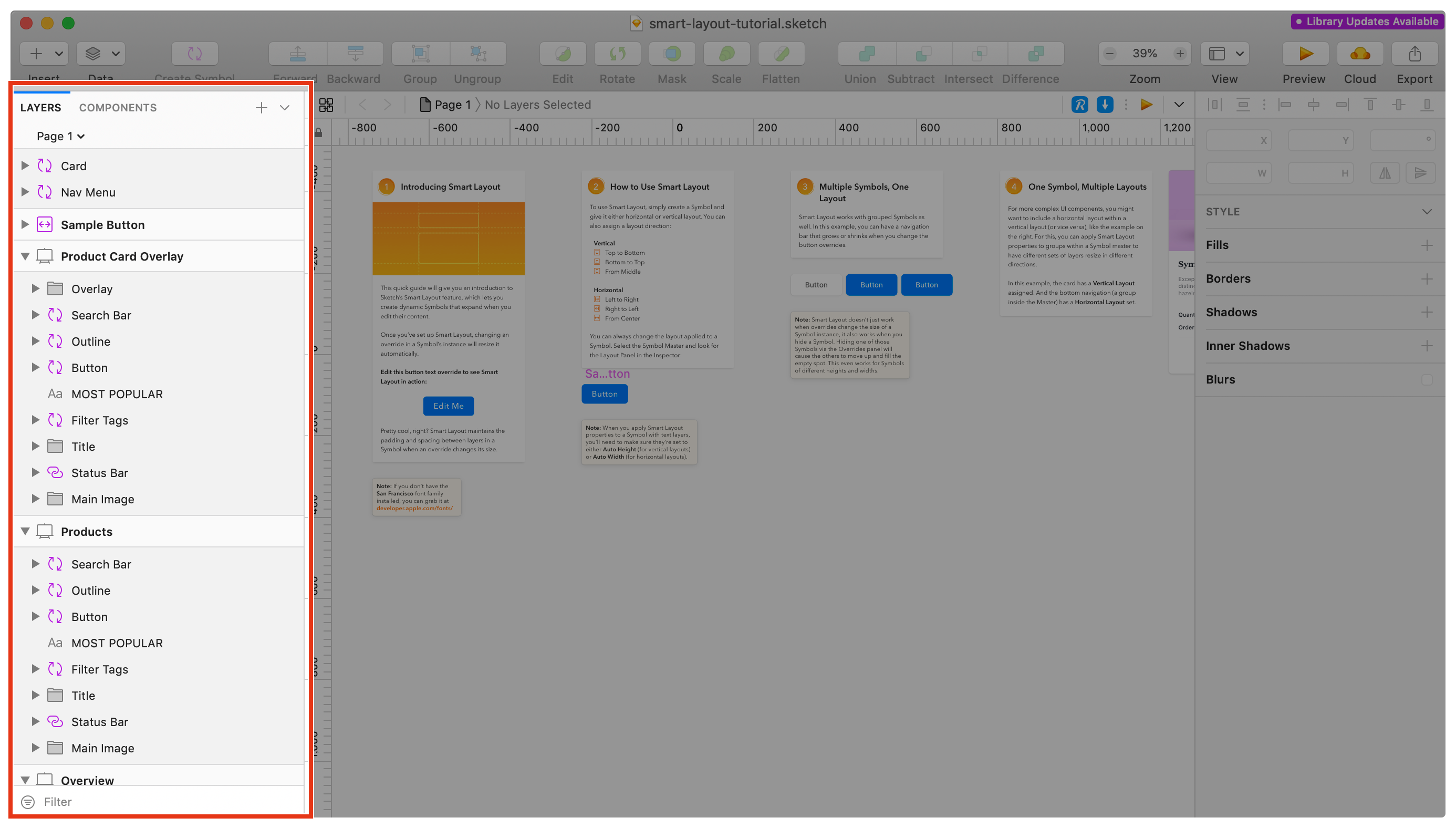Open Library Updates Available notice
The width and height of the screenshot is (1456, 828).
[x=1367, y=22]
